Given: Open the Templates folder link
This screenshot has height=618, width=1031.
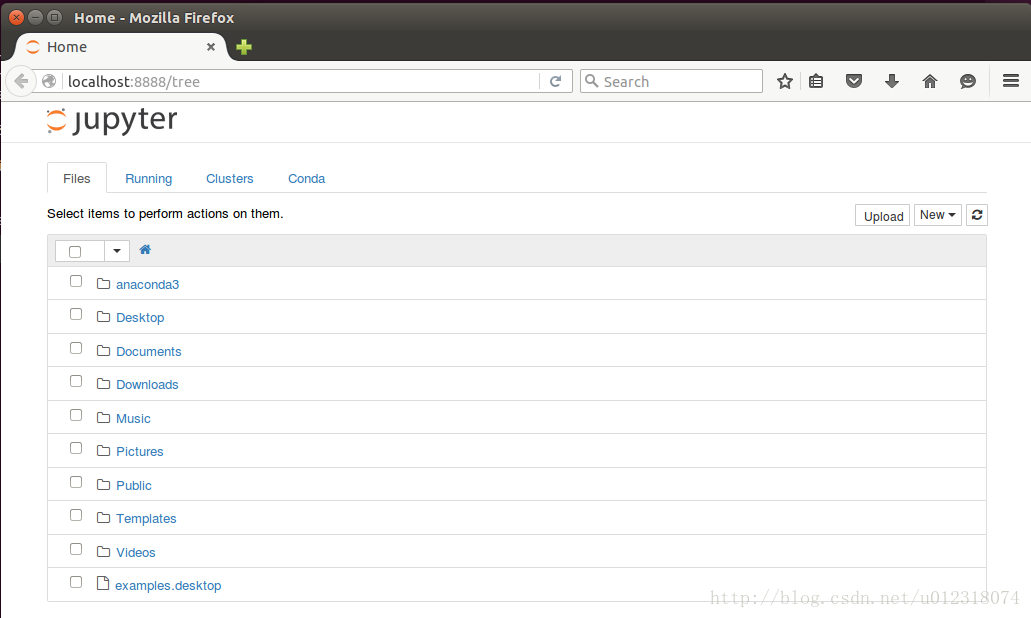Looking at the screenshot, I should point(146,519).
